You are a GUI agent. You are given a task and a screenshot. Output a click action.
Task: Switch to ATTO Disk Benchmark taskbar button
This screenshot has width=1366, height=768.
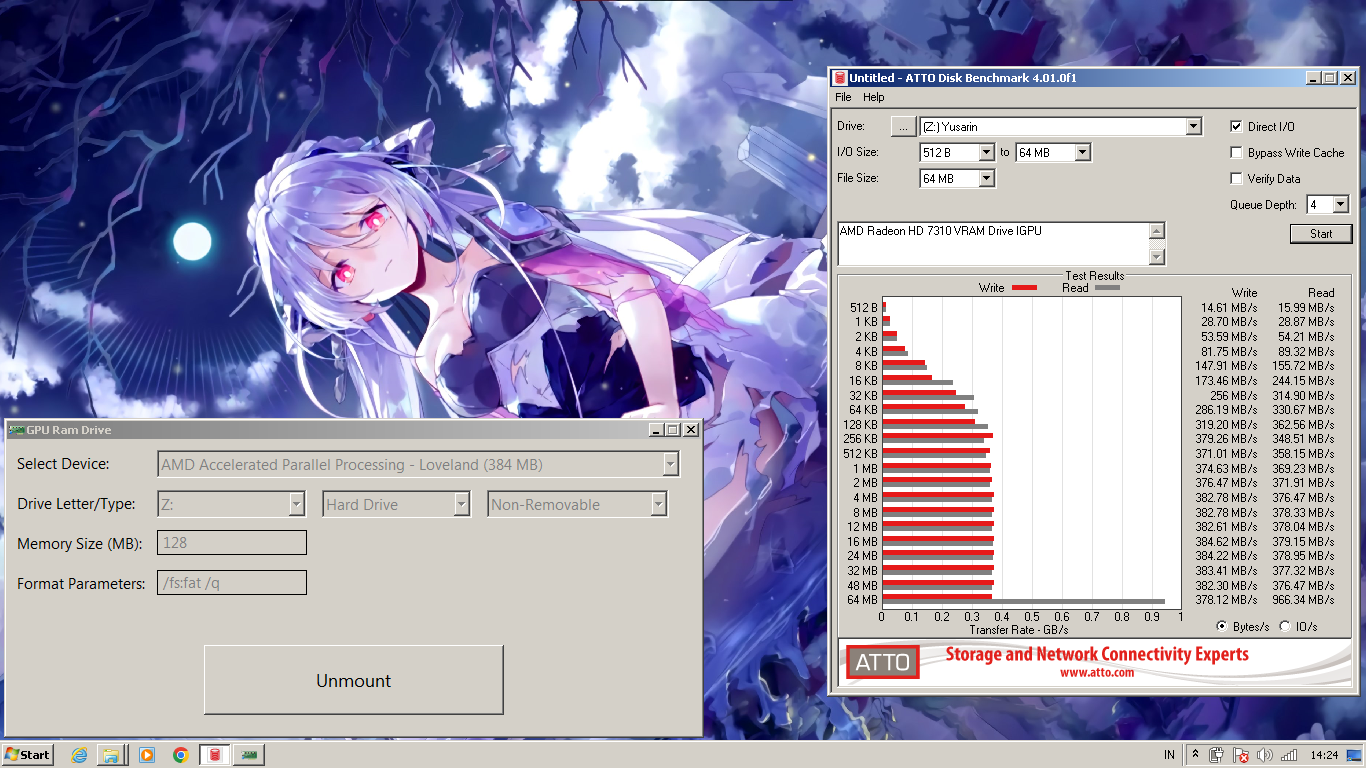click(x=214, y=755)
